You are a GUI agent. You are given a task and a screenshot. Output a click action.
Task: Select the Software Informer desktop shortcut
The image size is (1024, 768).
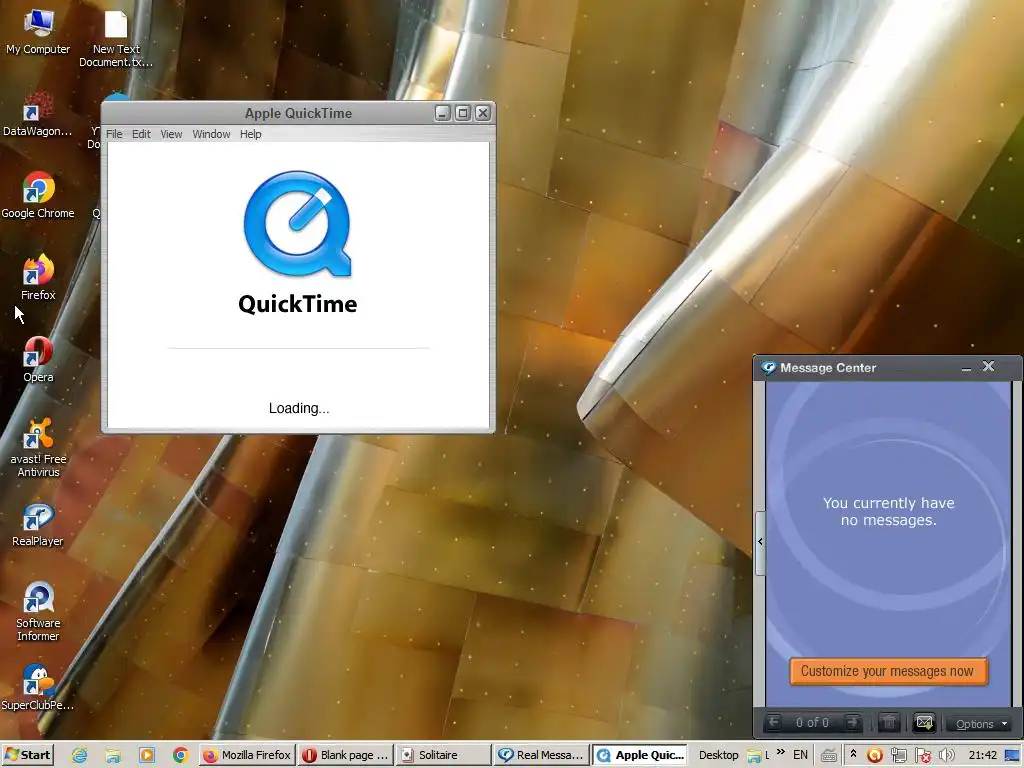click(38, 613)
